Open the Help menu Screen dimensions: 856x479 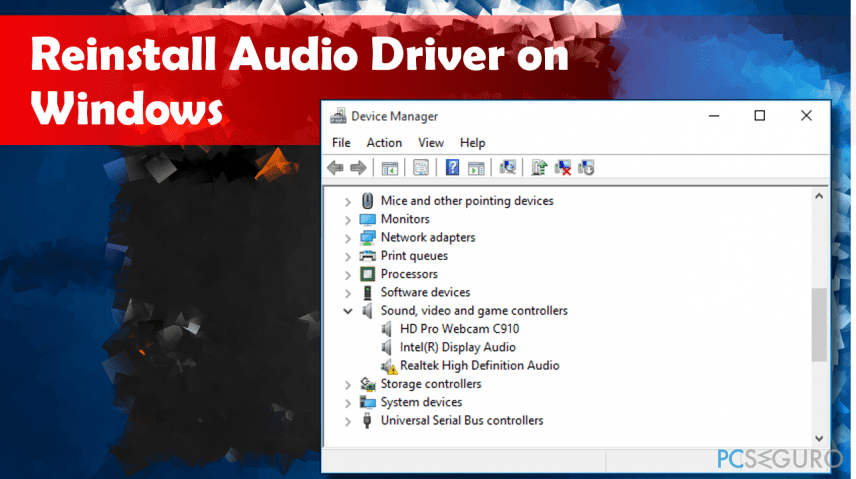pos(472,143)
